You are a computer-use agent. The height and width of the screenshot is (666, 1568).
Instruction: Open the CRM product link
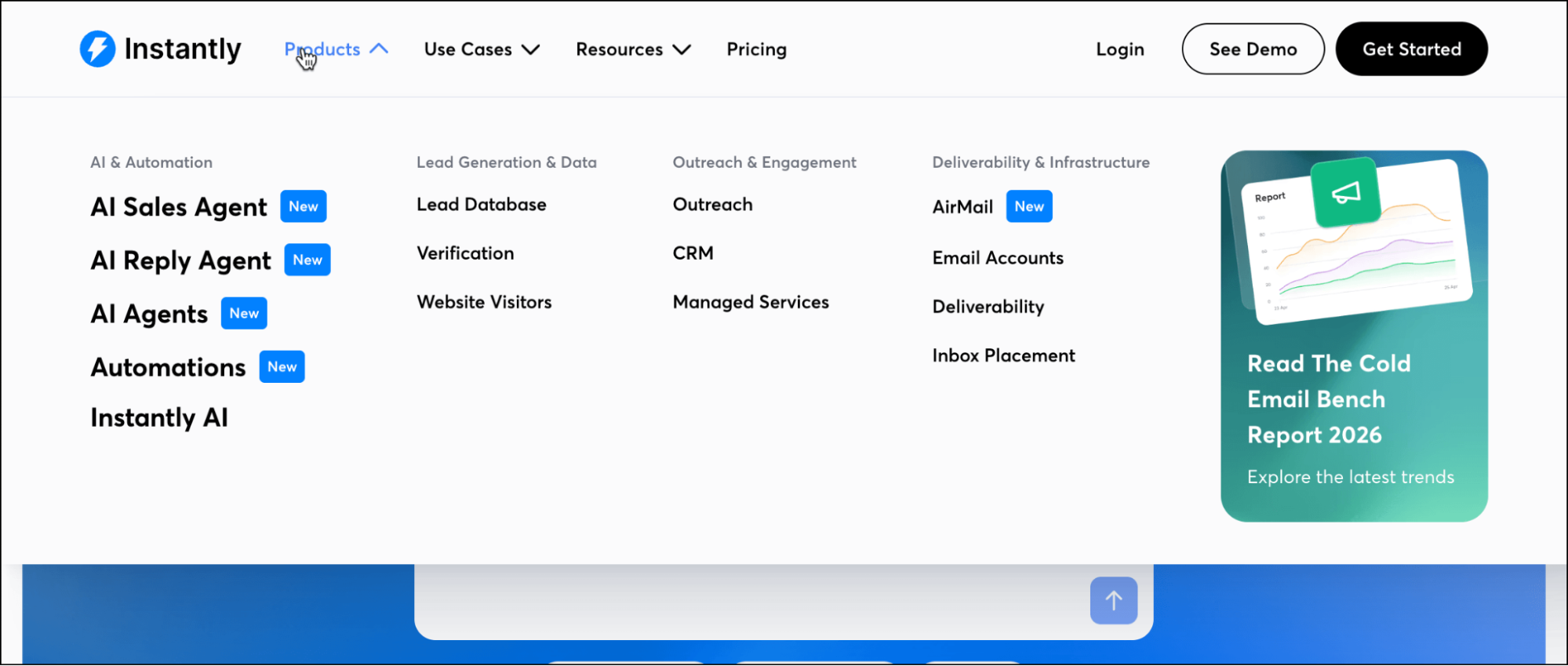693,253
